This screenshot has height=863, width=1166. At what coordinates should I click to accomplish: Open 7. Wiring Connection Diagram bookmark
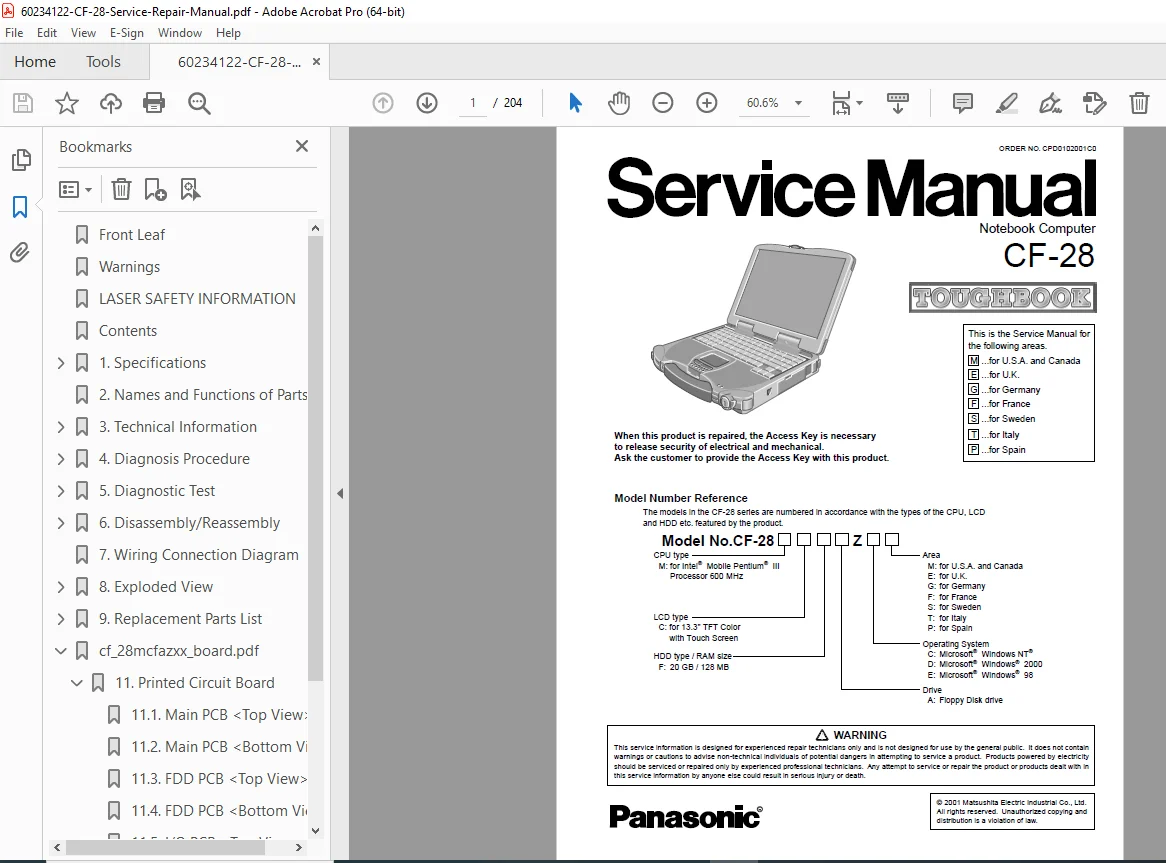[x=199, y=555]
